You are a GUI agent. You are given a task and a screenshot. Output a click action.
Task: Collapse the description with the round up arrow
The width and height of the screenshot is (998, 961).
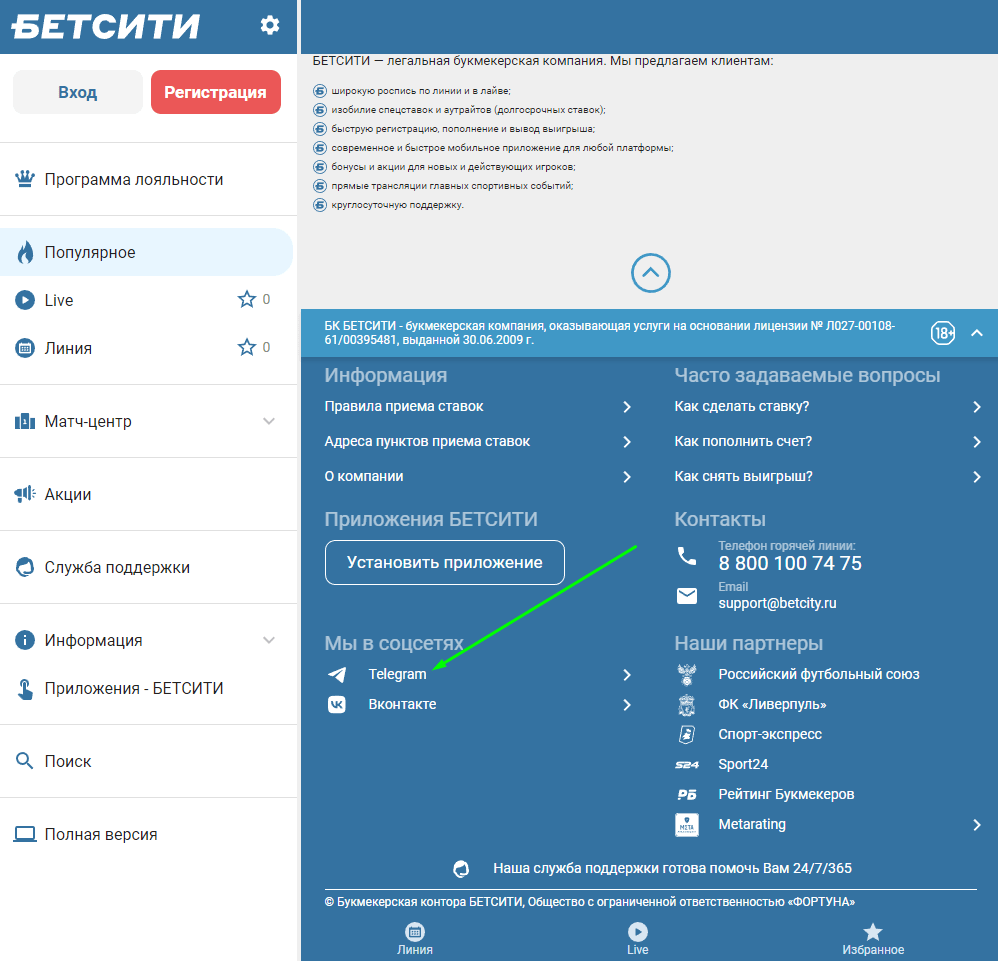point(650,273)
